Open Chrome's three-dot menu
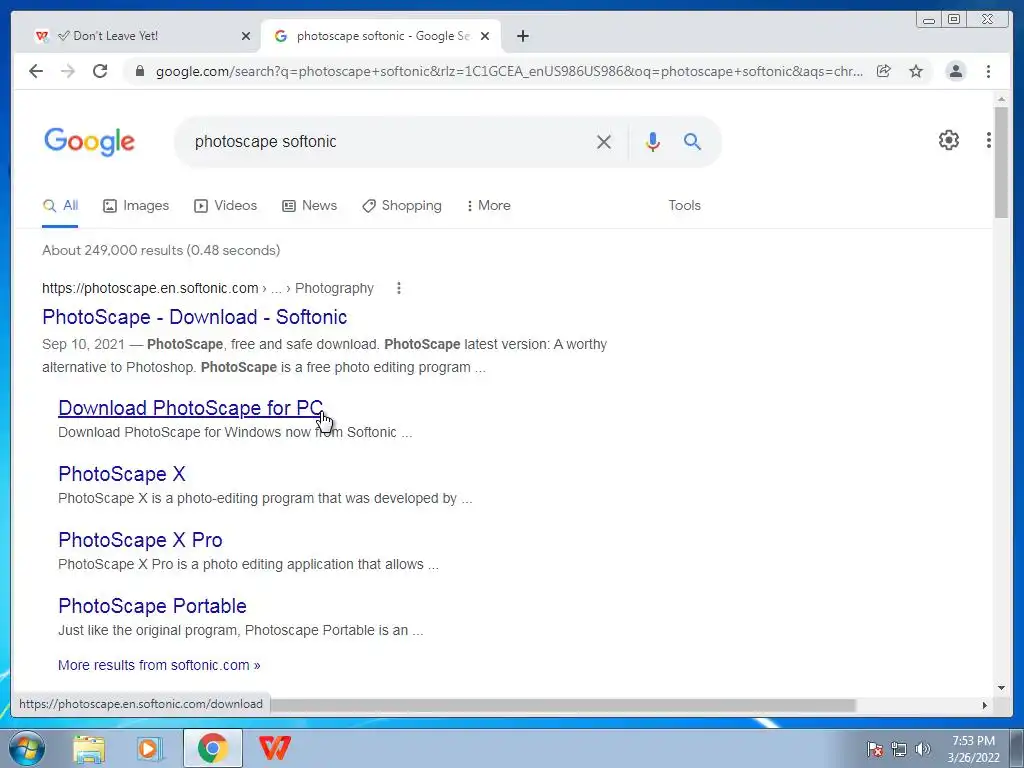 click(988, 71)
